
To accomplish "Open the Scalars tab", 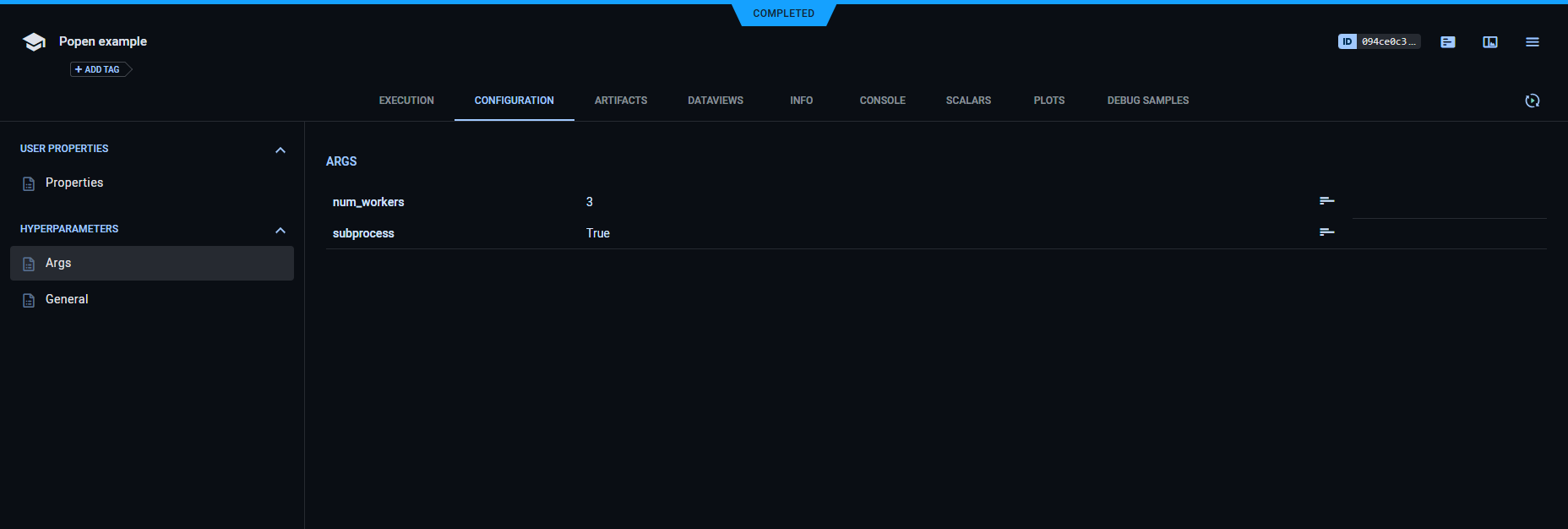I will pyautogui.click(x=968, y=101).
